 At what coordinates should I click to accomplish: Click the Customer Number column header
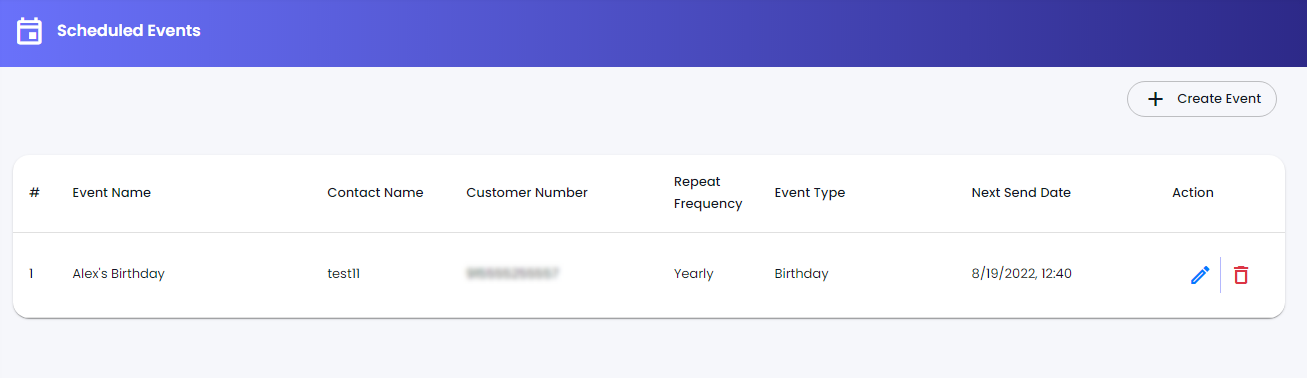pyautogui.click(x=527, y=193)
